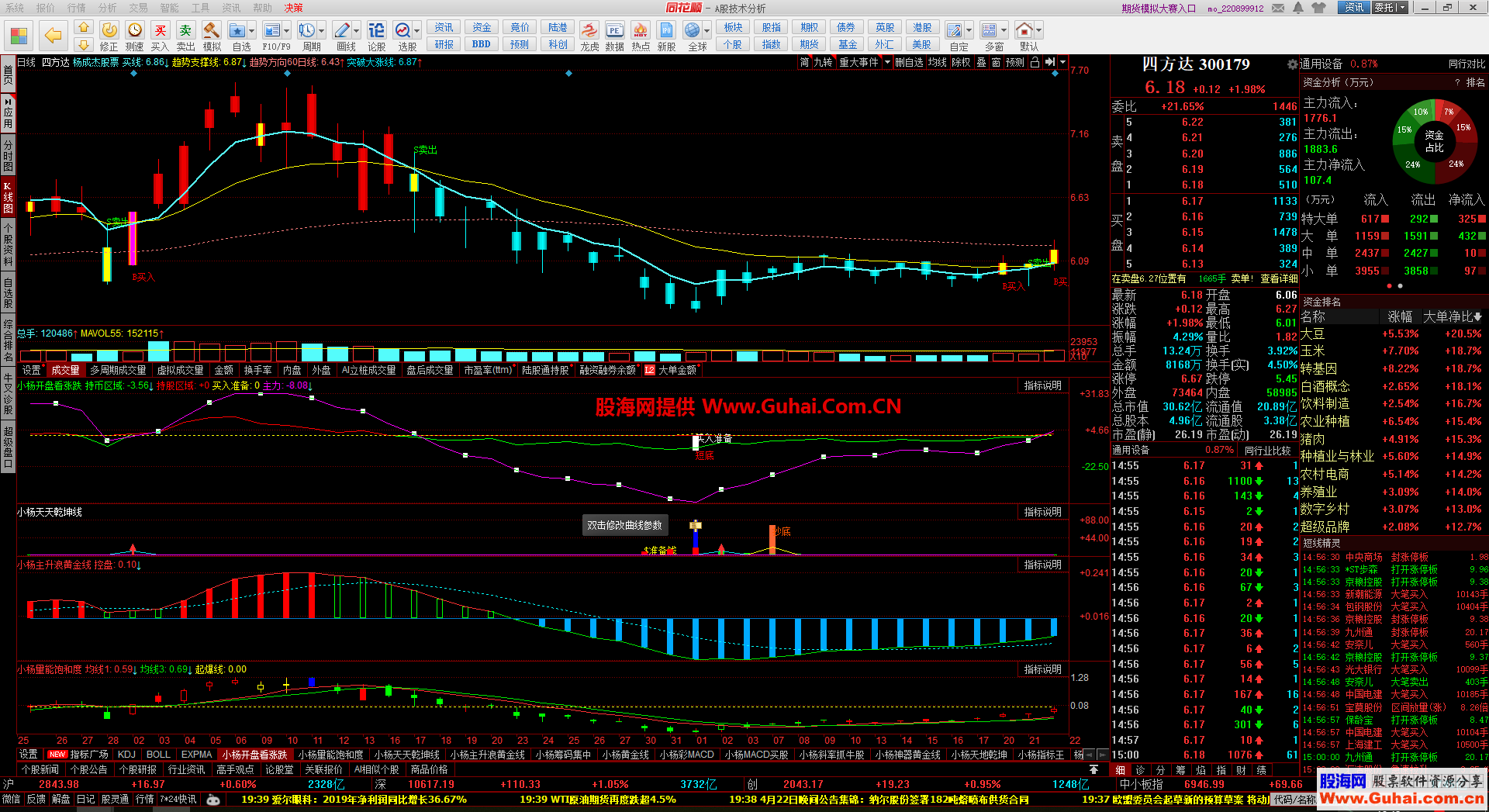Open the 行情 menu
1489x812 pixels.
click(76, 8)
